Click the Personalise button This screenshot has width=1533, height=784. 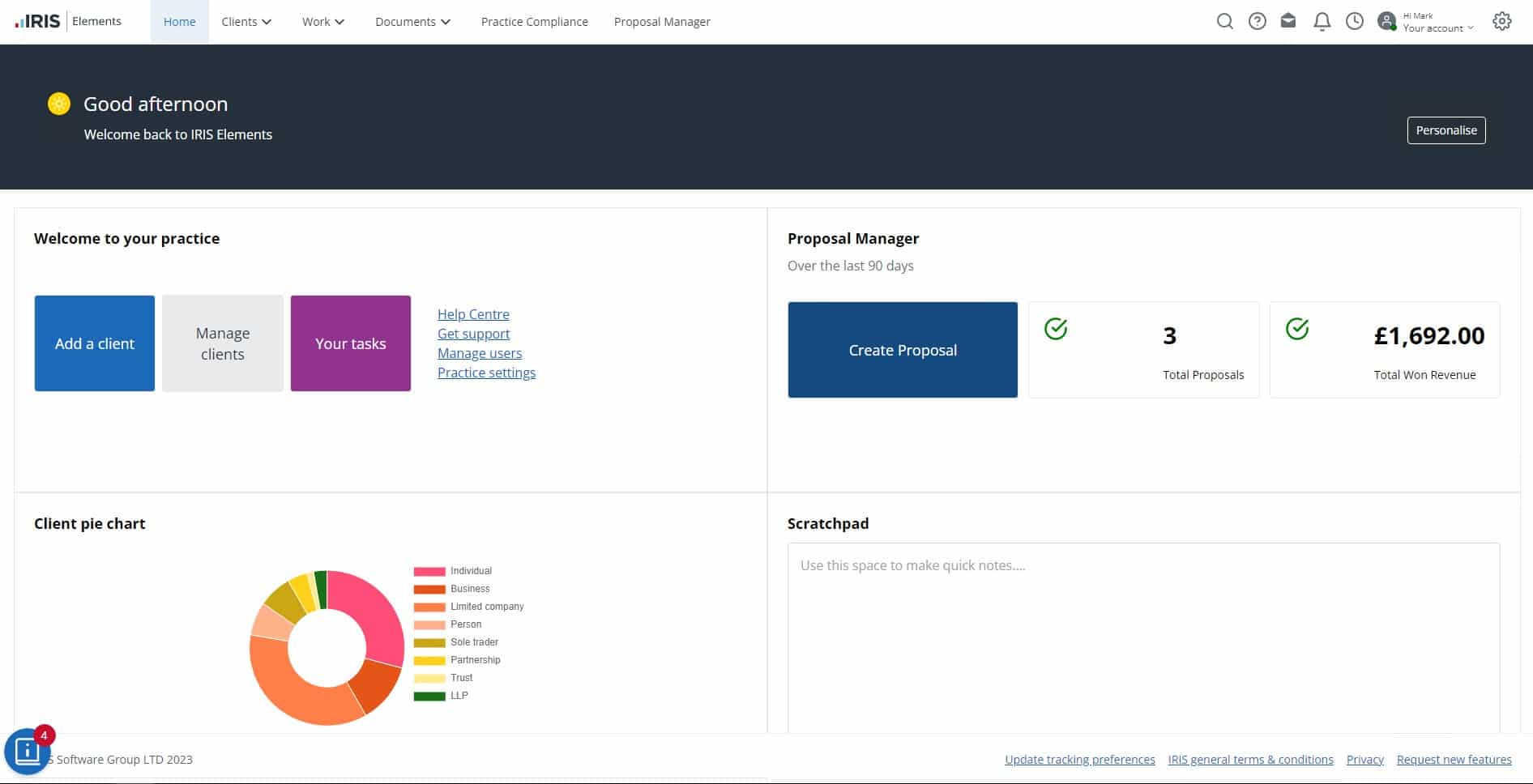tap(1445, 130)
